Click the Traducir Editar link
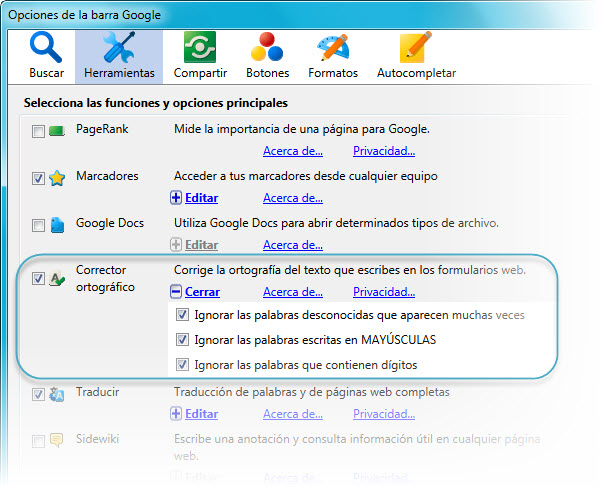The image size is (599, 487). pyautogui.click(x=201, y=414)
